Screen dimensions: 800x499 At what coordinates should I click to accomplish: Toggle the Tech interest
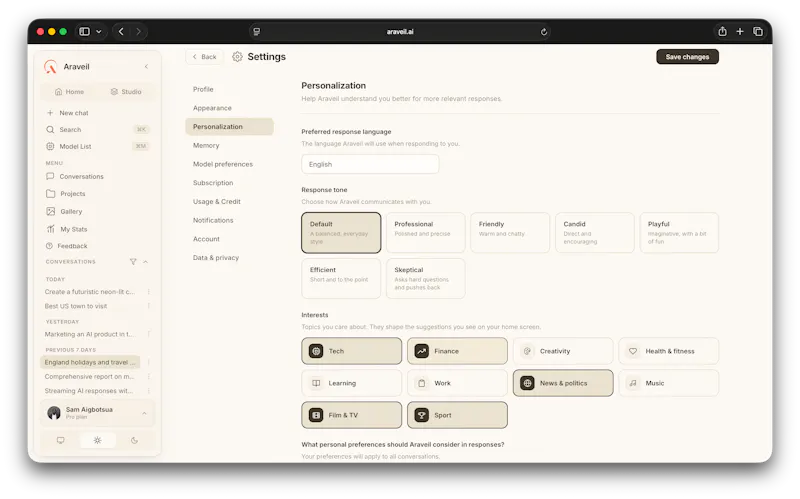coord(352,351)
